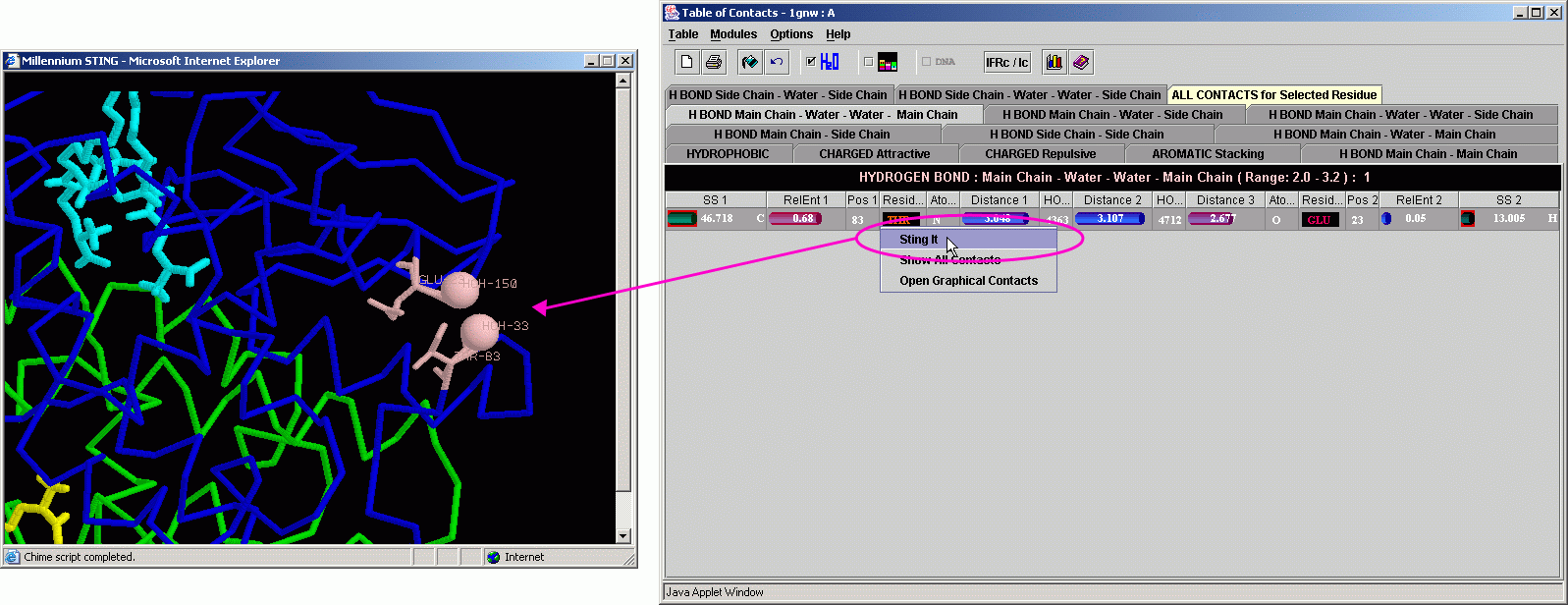Click the green SS 1 structure swatch

tap(681, 219)
